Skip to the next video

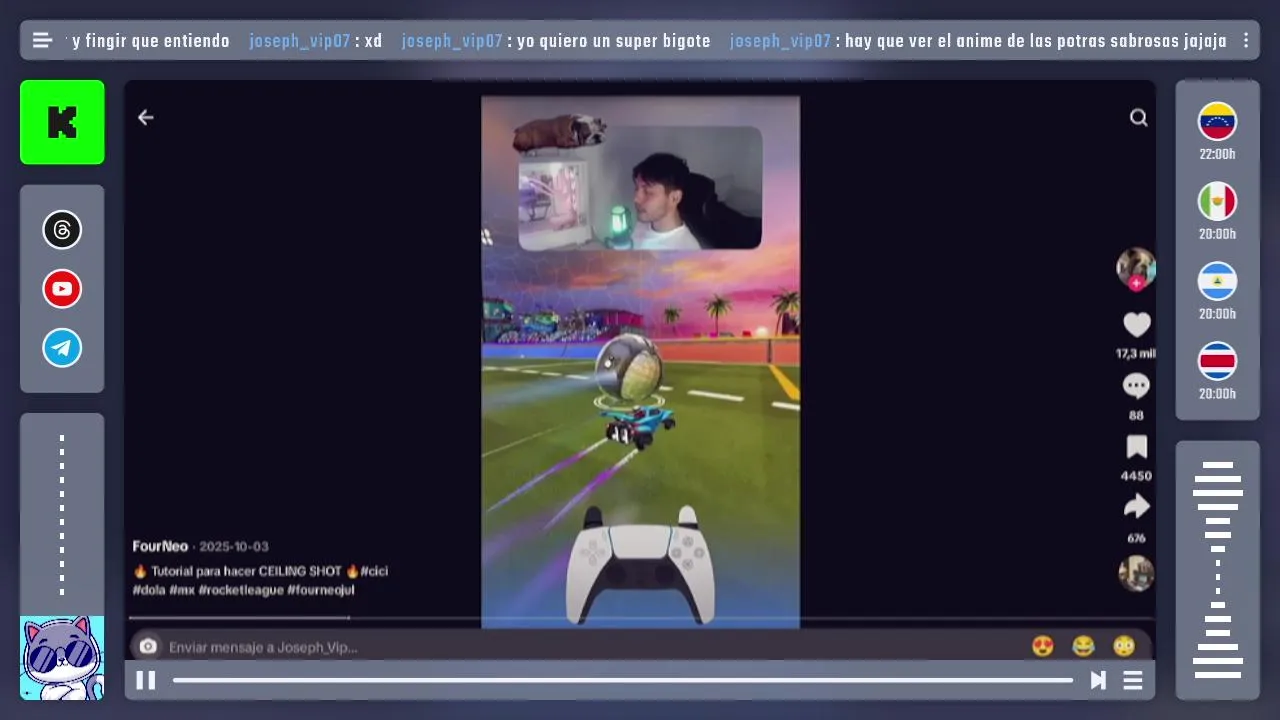coord(1098,680)
